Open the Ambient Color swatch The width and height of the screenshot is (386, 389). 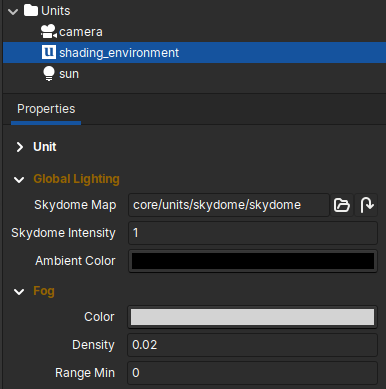pyautogui.click(x=253, y=261)
